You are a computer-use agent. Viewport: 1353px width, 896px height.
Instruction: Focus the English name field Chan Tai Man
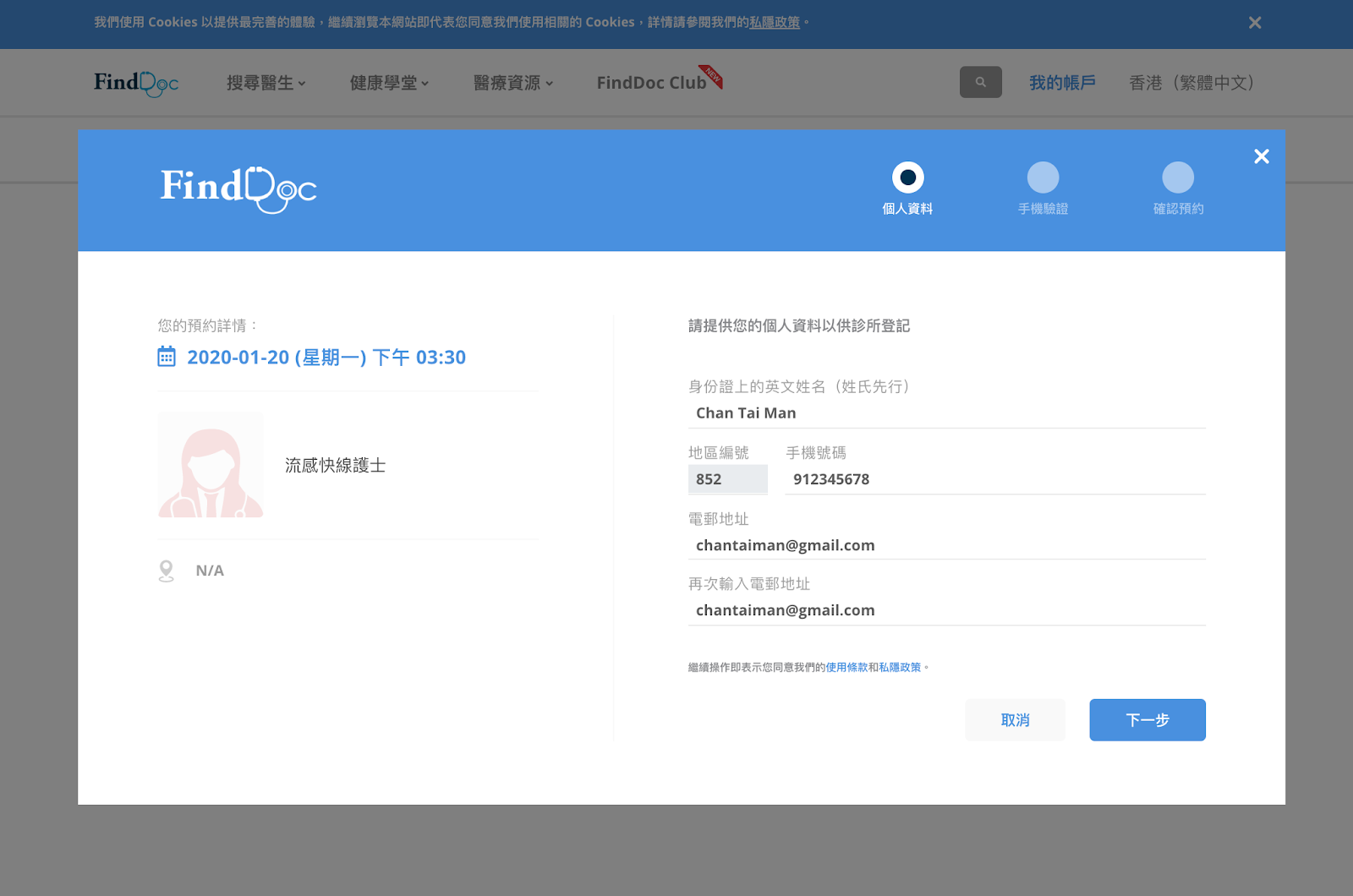tap(947, 413)
